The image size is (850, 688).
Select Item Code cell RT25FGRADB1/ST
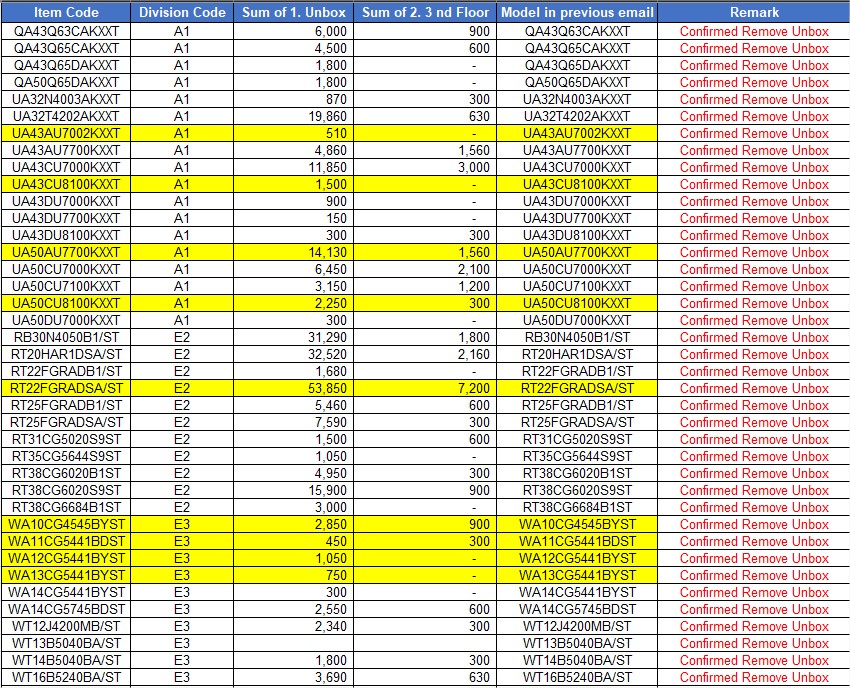point(66,405)
